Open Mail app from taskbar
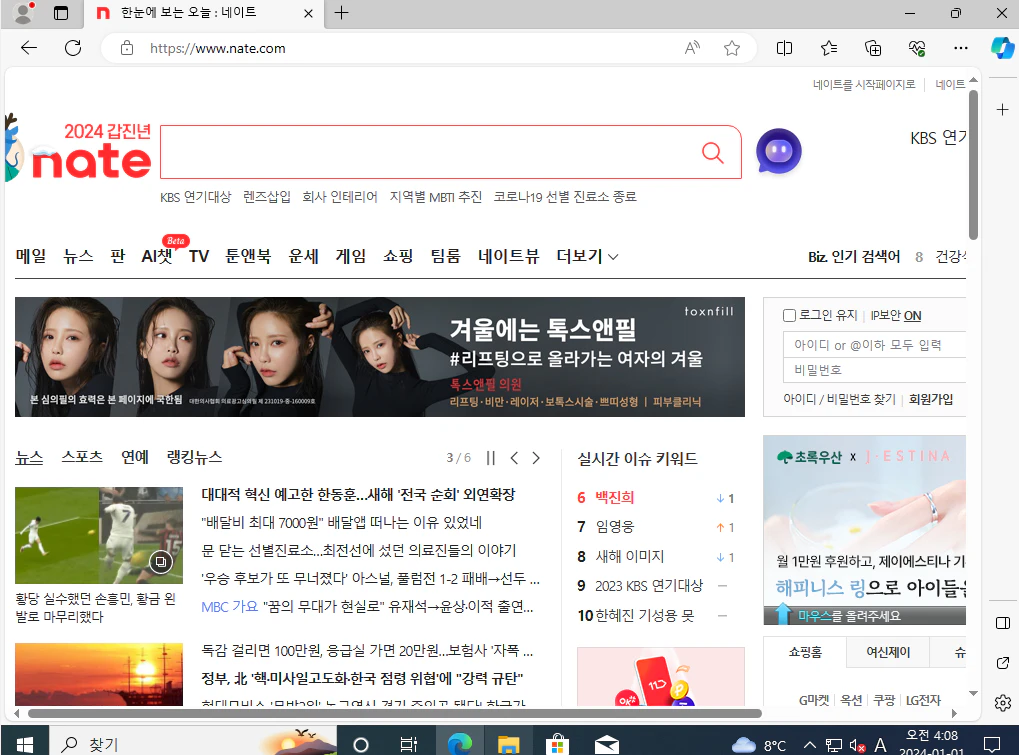Viewport: 1019px width, 755px height. coord(606,744)
